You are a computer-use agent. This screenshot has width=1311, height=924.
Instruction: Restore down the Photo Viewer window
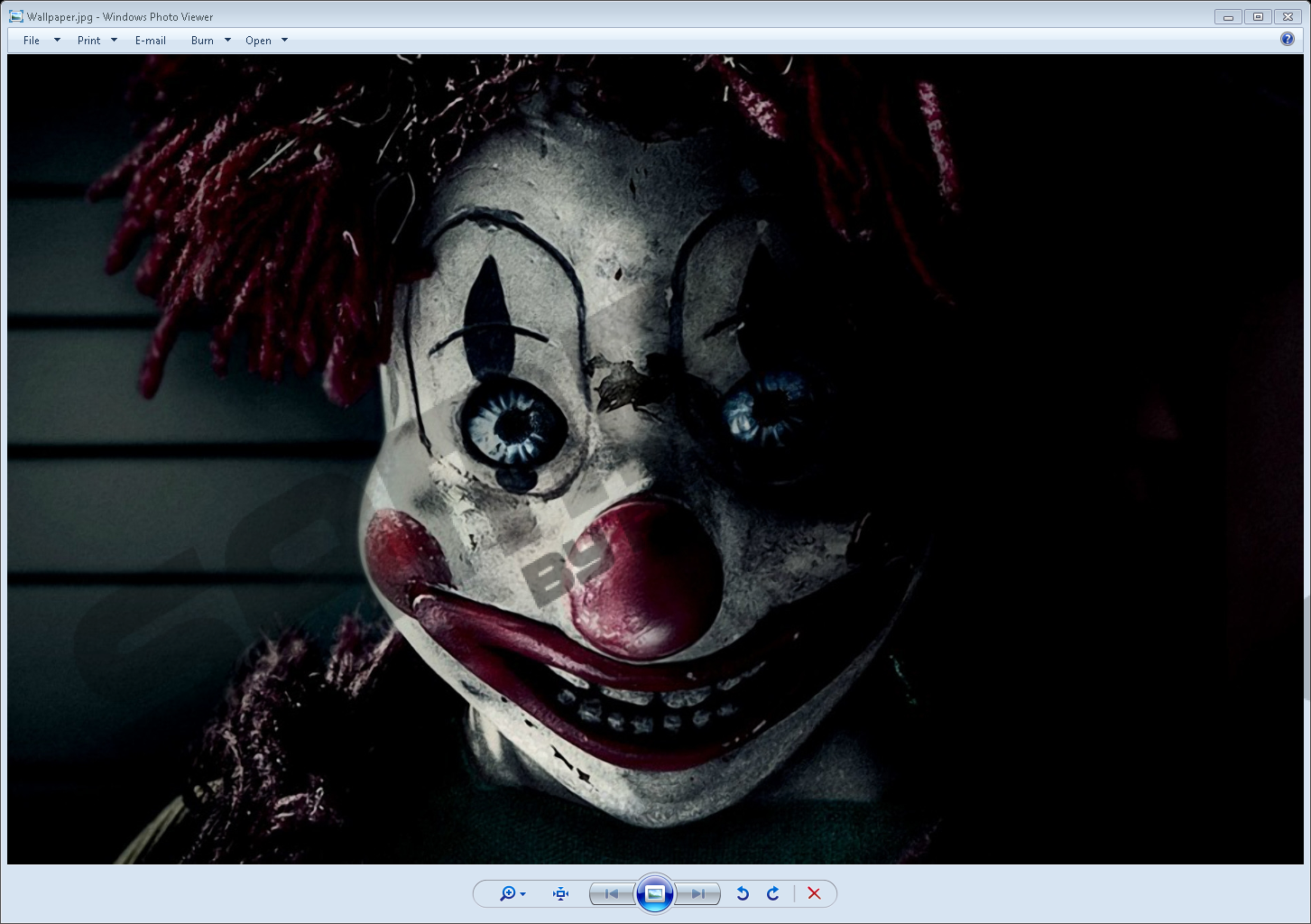(x=1258, y=17)
